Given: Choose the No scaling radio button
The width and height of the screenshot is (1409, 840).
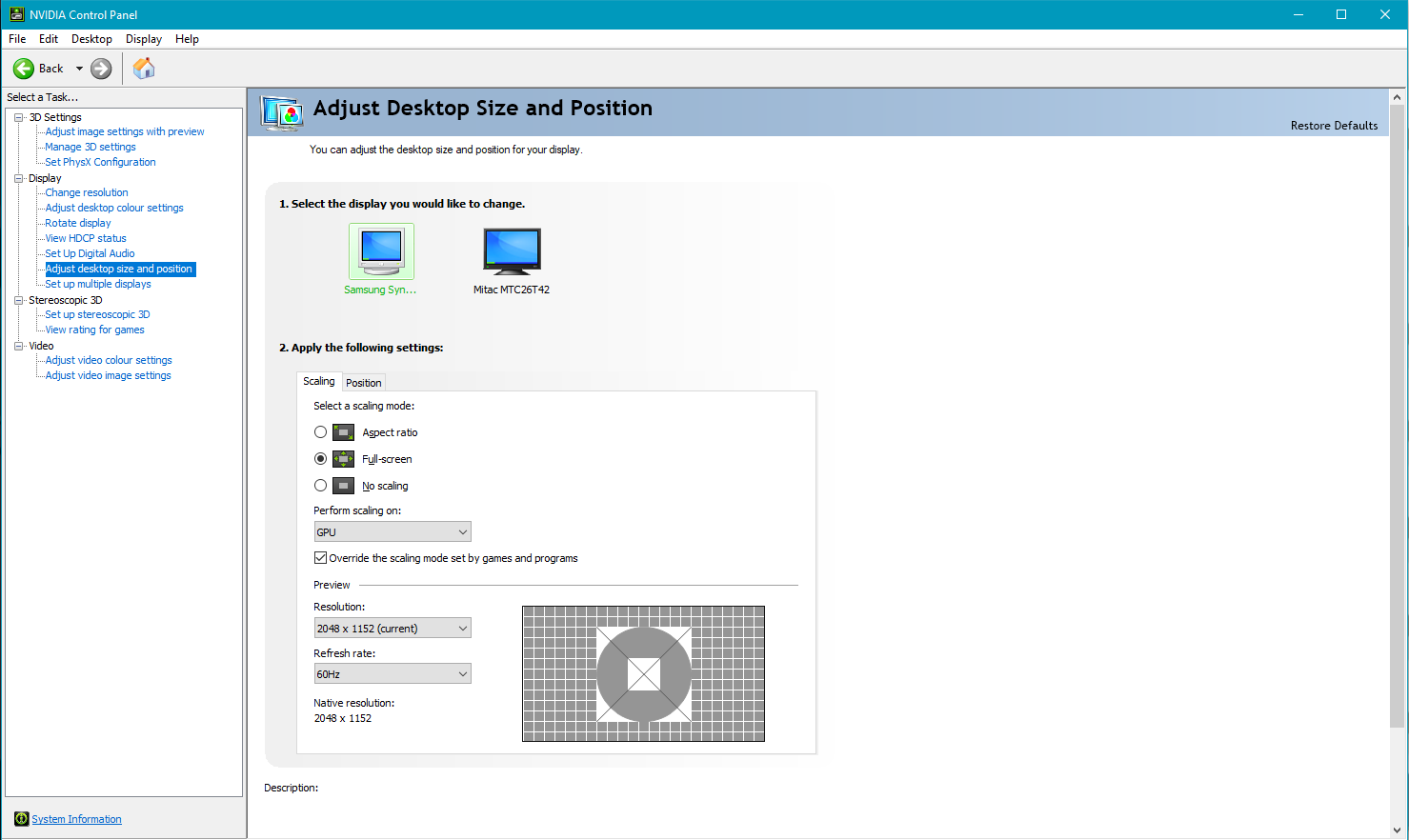Looking at the screenshot, I should pos(321,486).
